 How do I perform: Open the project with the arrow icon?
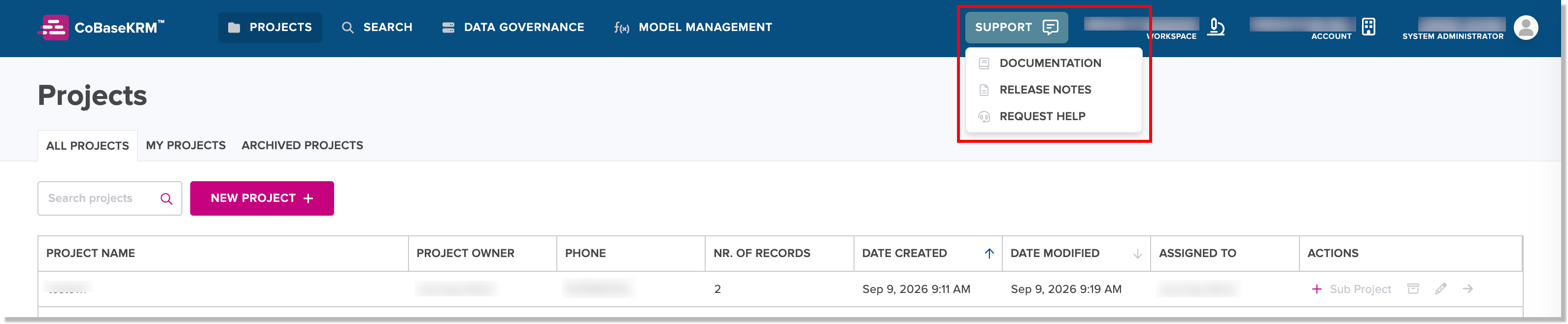coord(1467,289)
